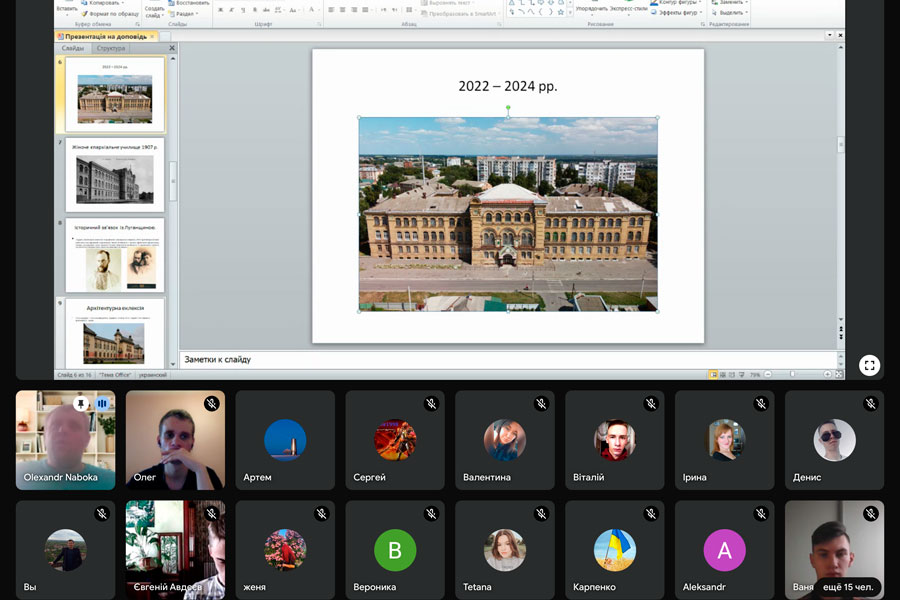Open the Раздел dropdown in ribbon
The height and width of the screenshot is (600, 900).
pos(184,14)
